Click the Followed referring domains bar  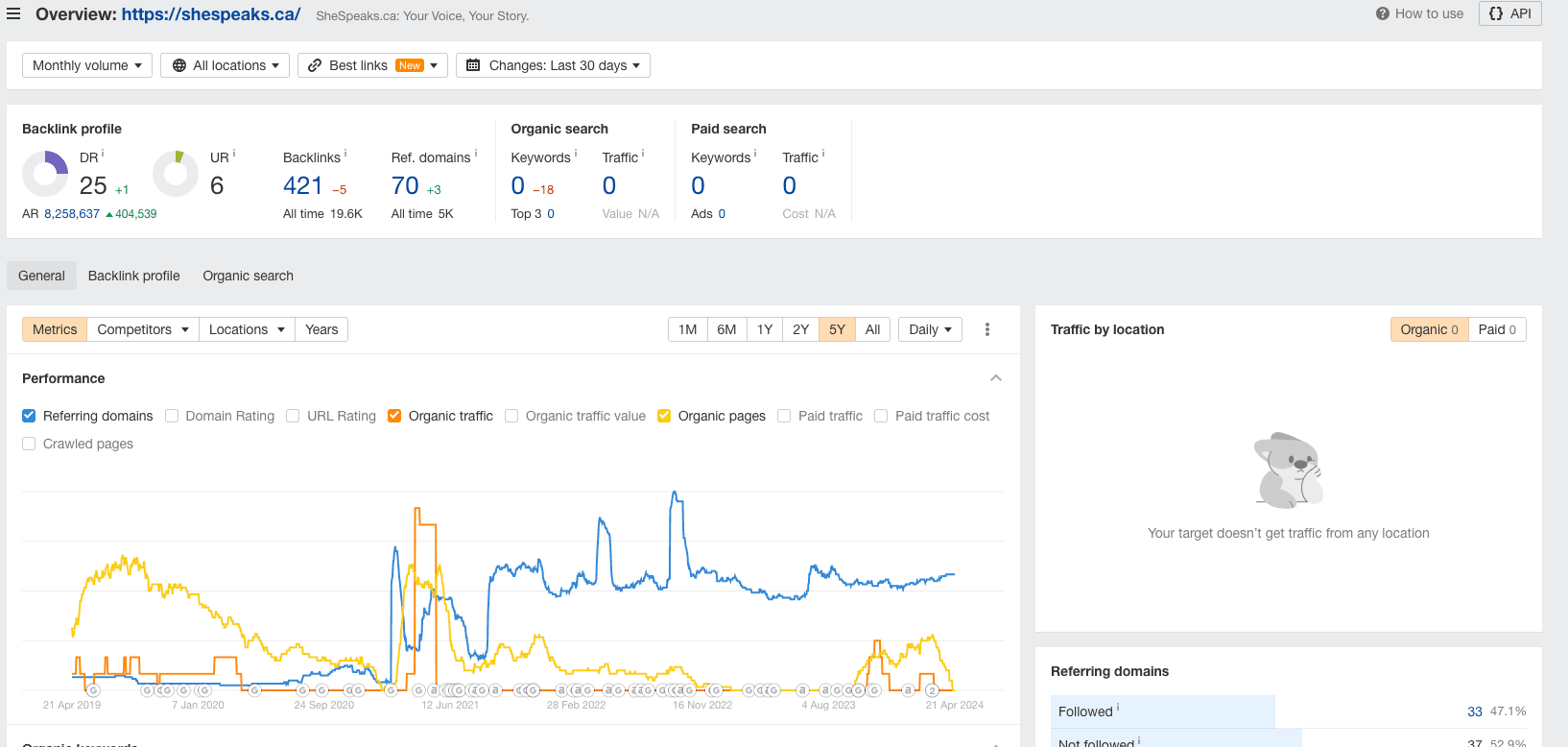click(x=1163, y=711)
